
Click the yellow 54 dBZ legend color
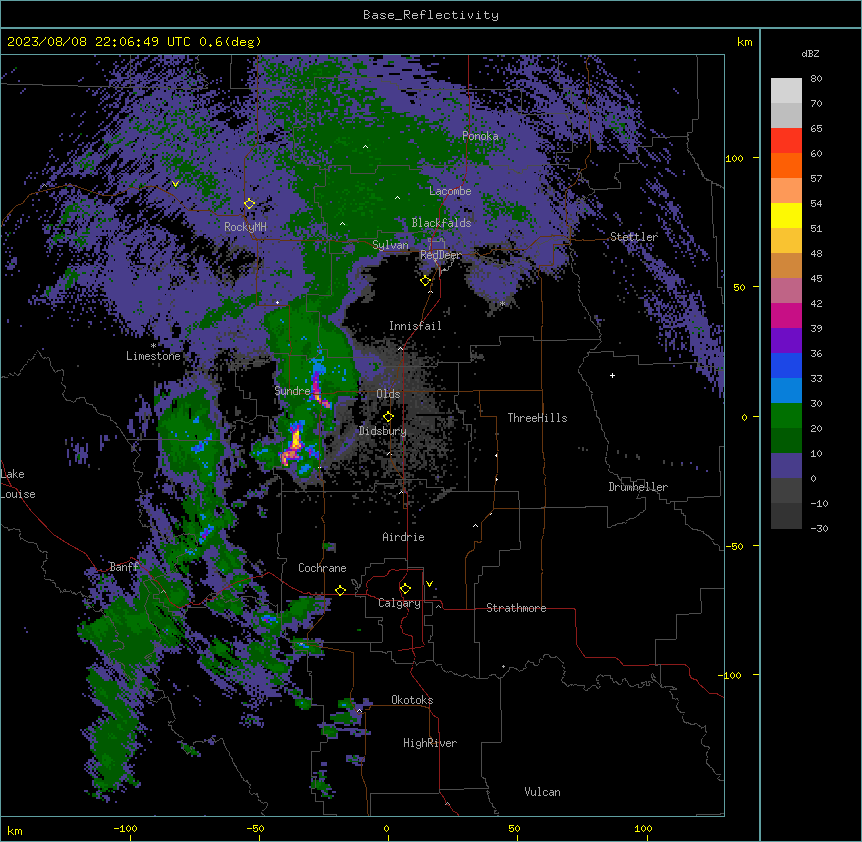coord(786,215)
